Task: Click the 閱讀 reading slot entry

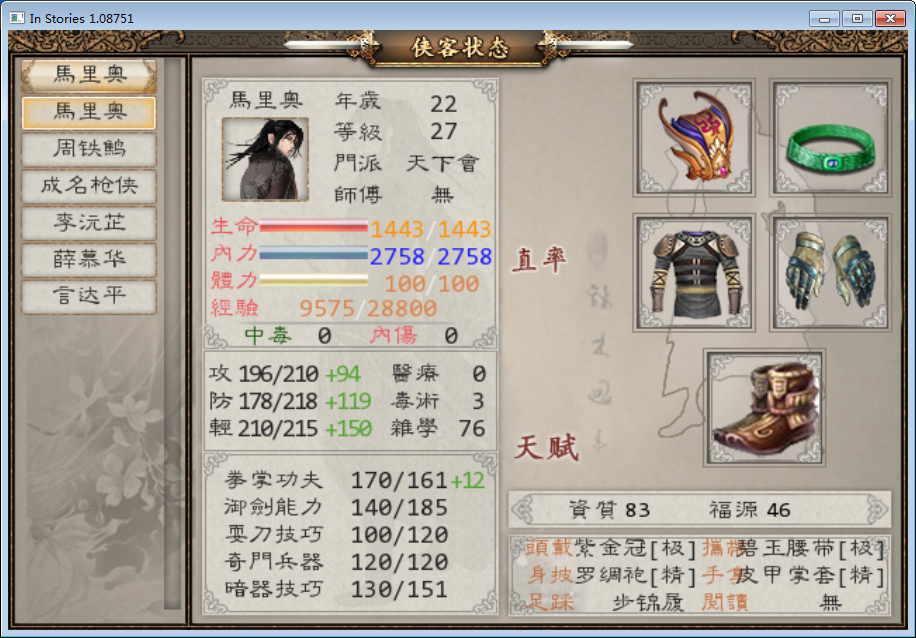Action: tap(724, 602)
